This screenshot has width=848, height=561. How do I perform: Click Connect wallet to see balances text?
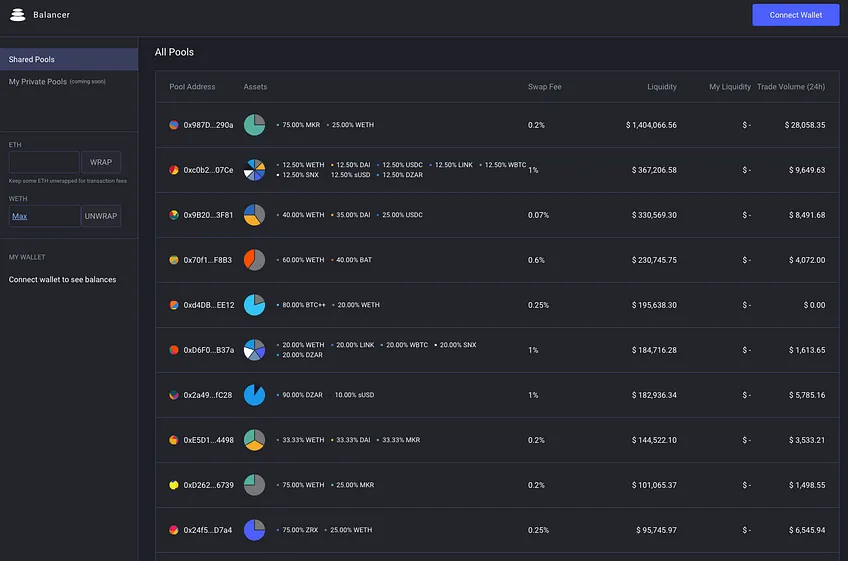click(x=62, y=280)
